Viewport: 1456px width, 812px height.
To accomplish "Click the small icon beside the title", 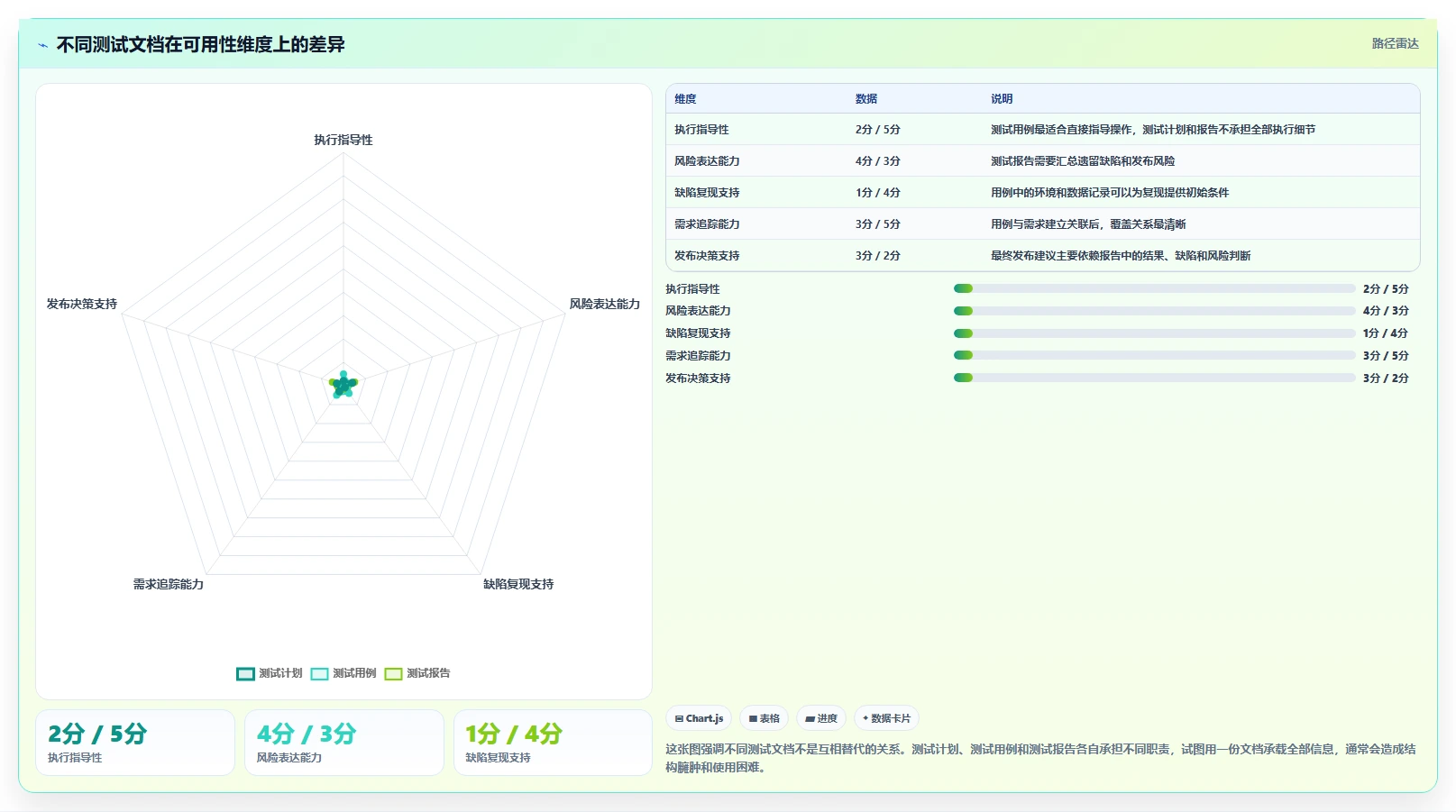I will click(42, 45).
